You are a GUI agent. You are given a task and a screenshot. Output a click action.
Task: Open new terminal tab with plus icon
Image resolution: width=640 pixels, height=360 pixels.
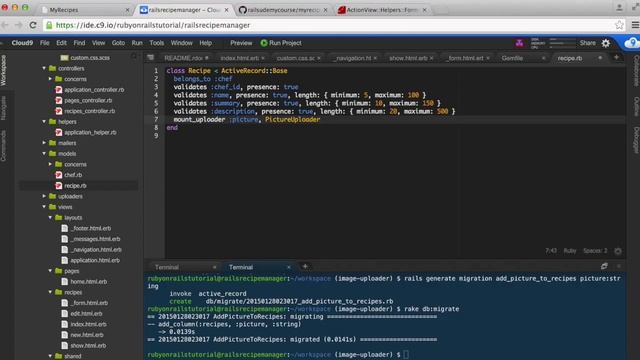point(305,267)
